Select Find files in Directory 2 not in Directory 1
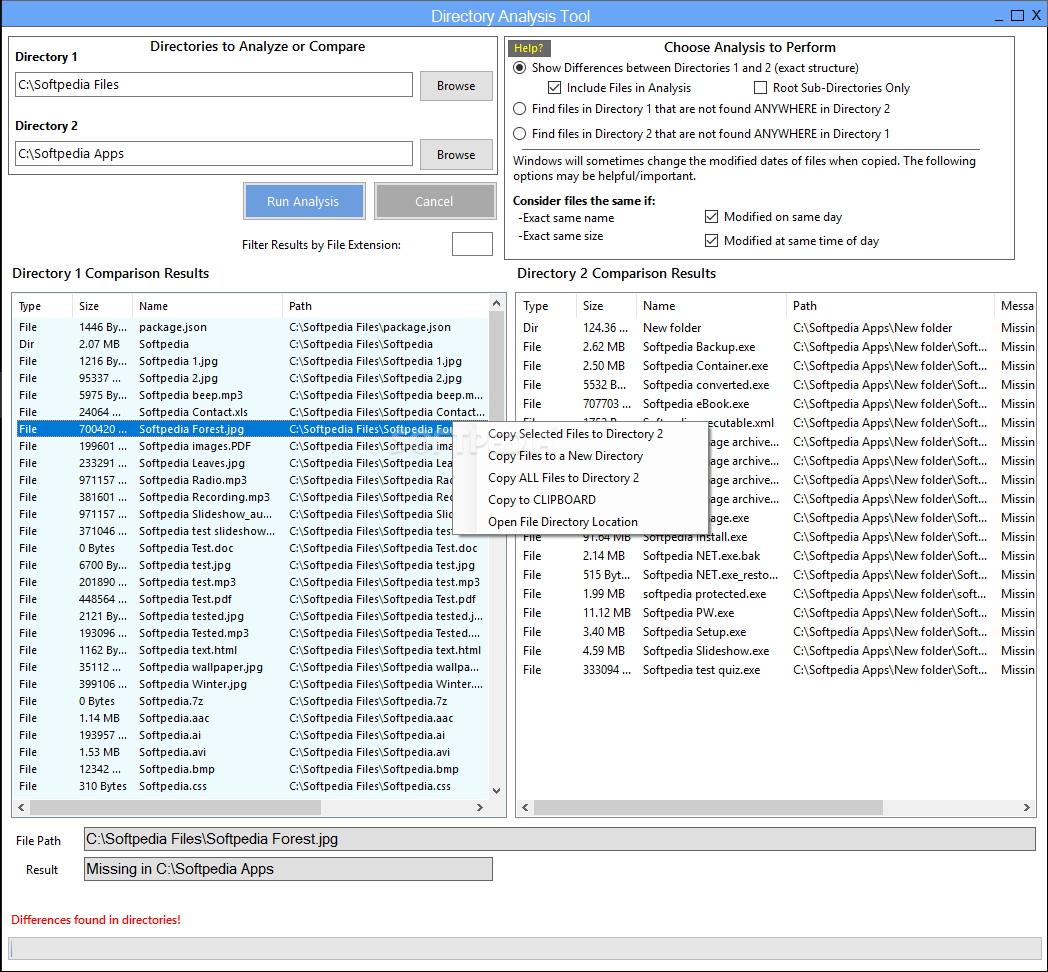This screenshot has height=972, width=1048. 519,134
